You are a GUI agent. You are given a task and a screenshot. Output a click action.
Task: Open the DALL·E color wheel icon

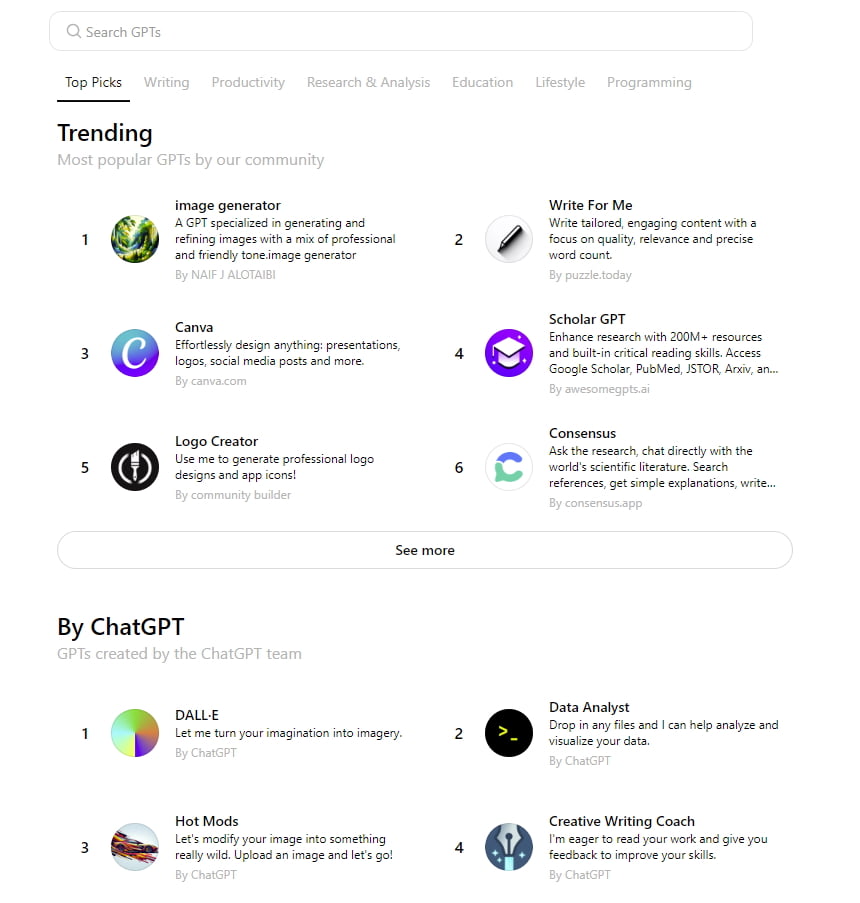click(x=135, y=733)
